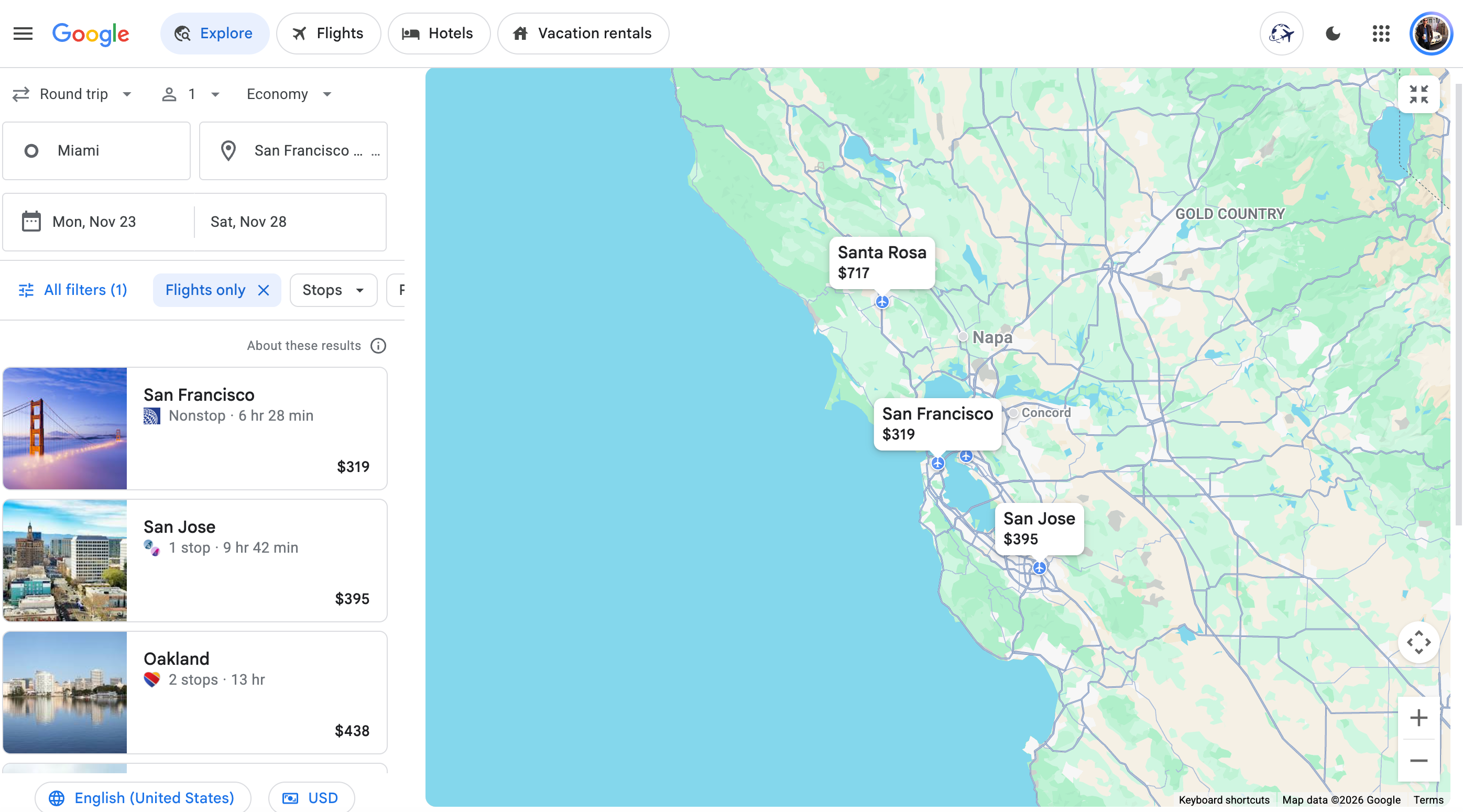Open Oakland waterfront thumbnail
The height and width of the screenshot is (812, 1463).
(65, 693)
